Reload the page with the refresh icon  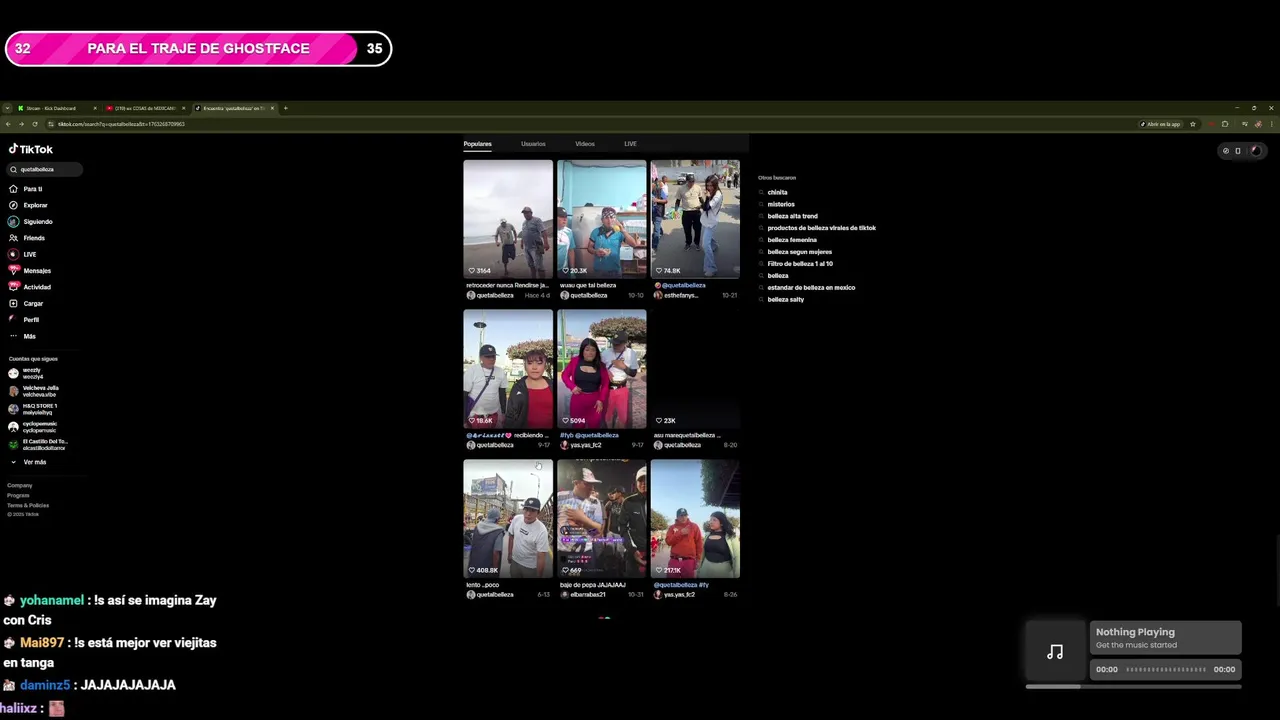(x=35, y=124)
